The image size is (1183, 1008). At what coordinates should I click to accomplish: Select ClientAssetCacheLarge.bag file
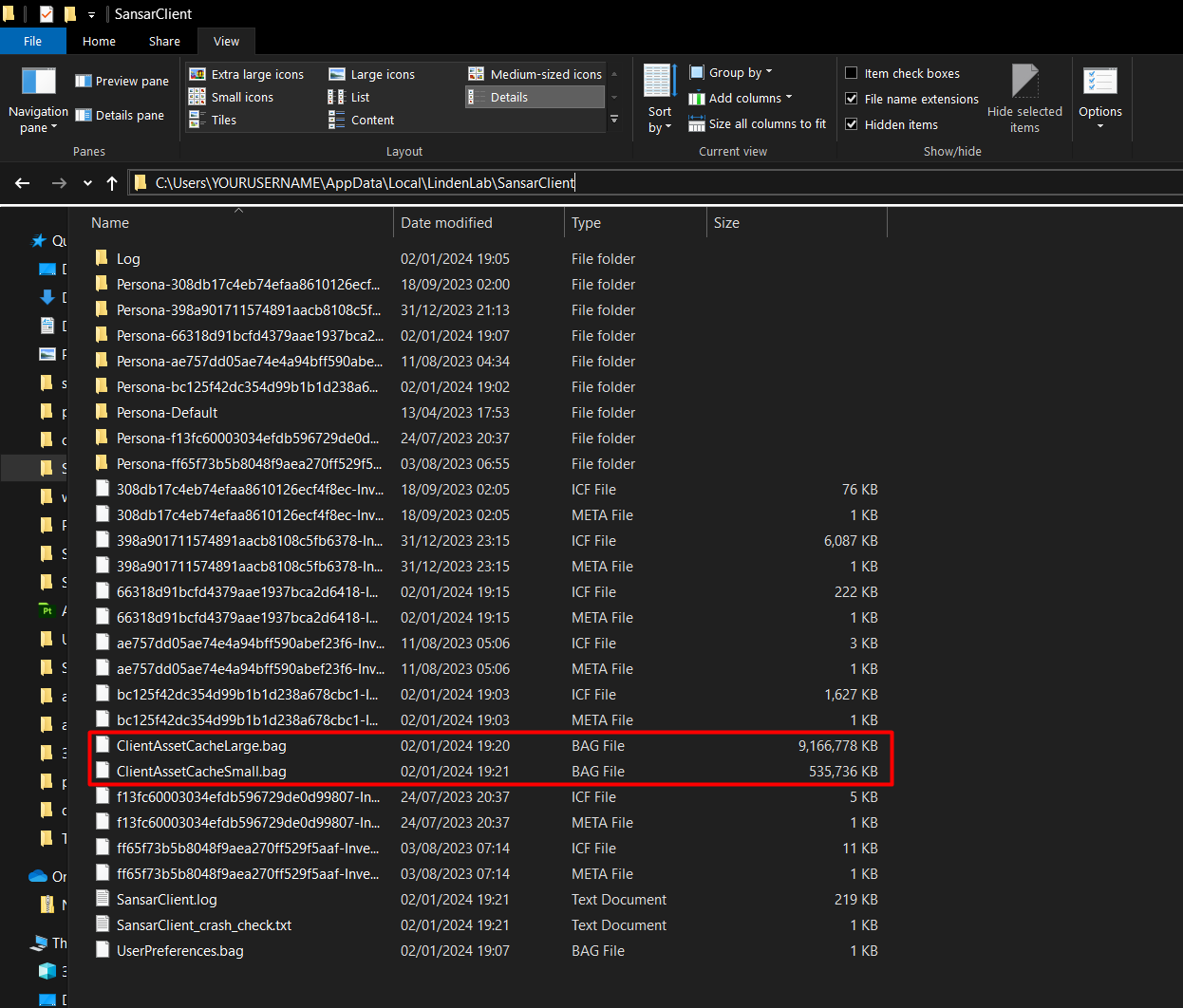click(x=201, y=746)
